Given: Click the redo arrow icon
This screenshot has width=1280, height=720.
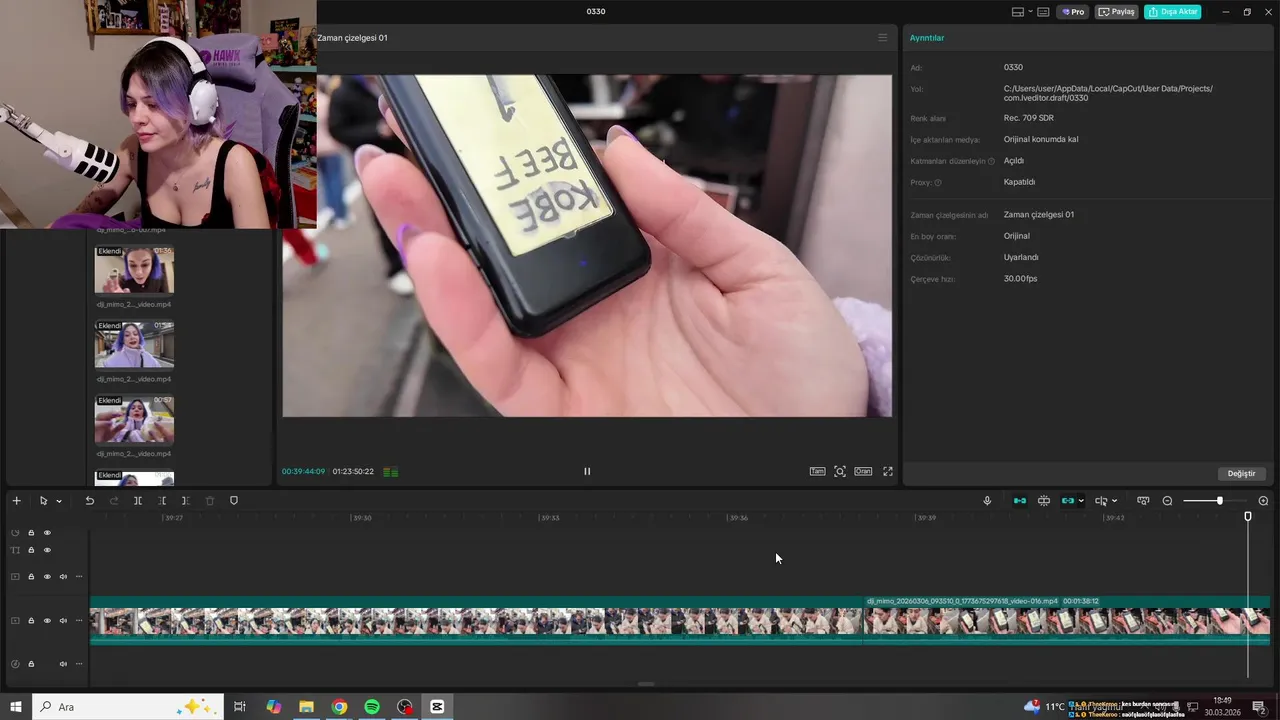Looking at the screenshot, I should point(113,501).
